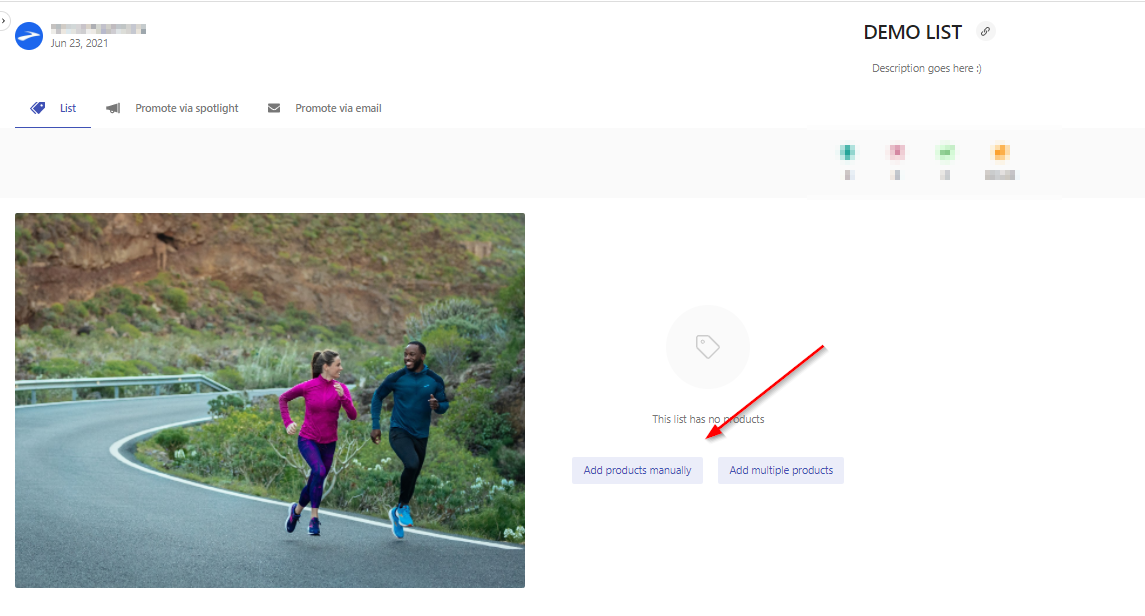The height and width of the screenshot is (616, 1145).
Task: Open the Promote via spotlight tab
Action: [187, 108]
